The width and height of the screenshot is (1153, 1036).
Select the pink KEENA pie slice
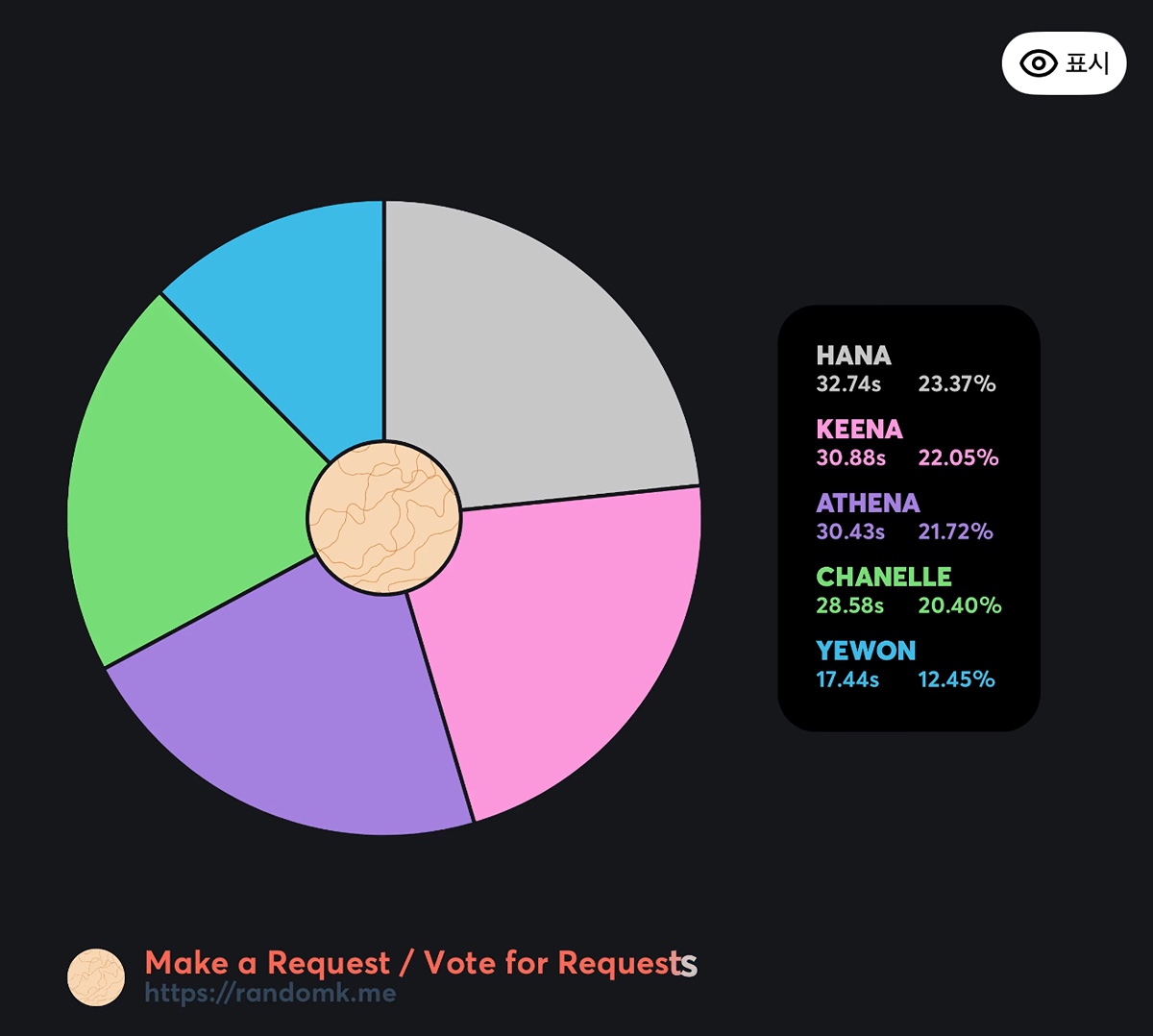click(x=557, y=644)
